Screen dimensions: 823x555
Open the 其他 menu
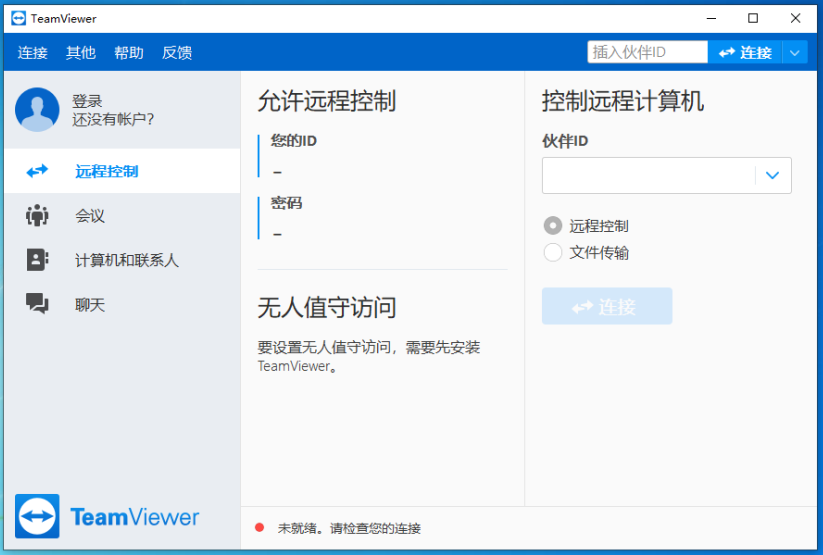coord(81,53)
